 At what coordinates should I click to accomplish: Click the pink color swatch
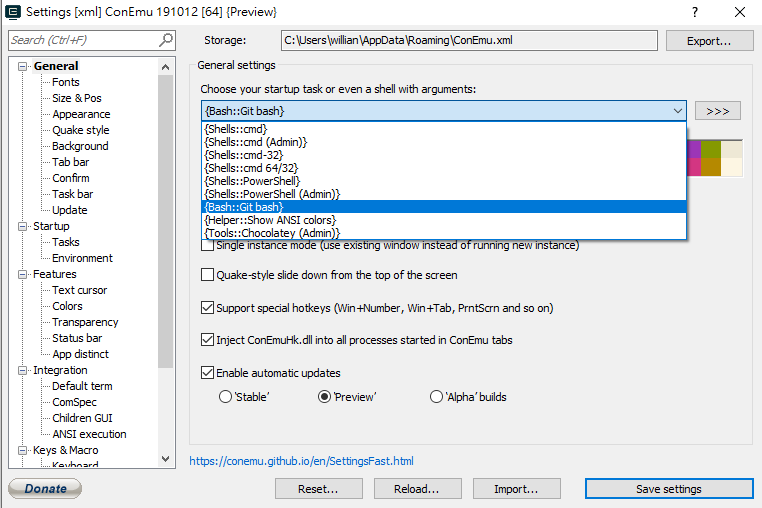694,167
